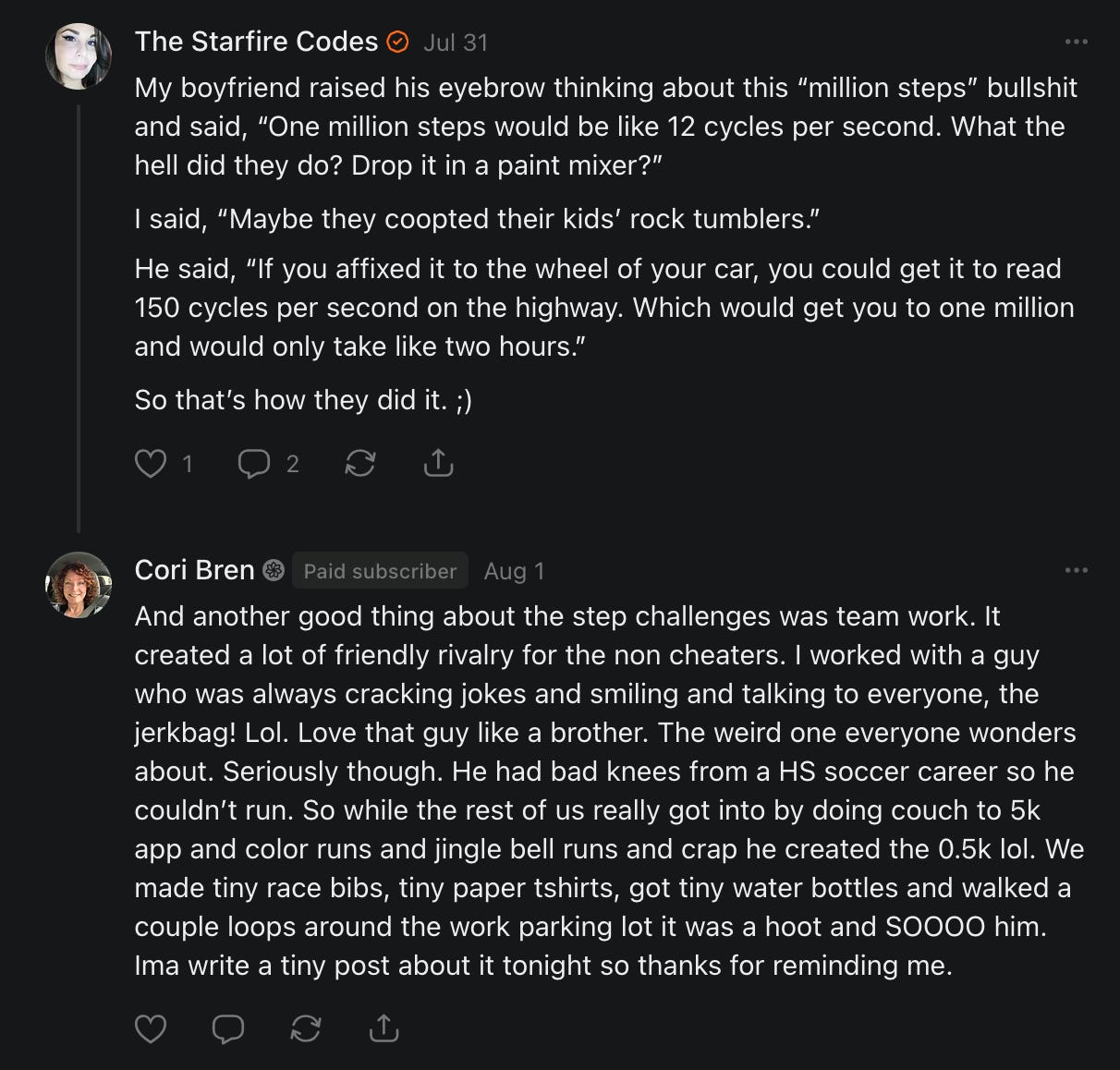Open the Jul 31 comment timestamp
This screenshot has height=1070, width=1120.
456,43
